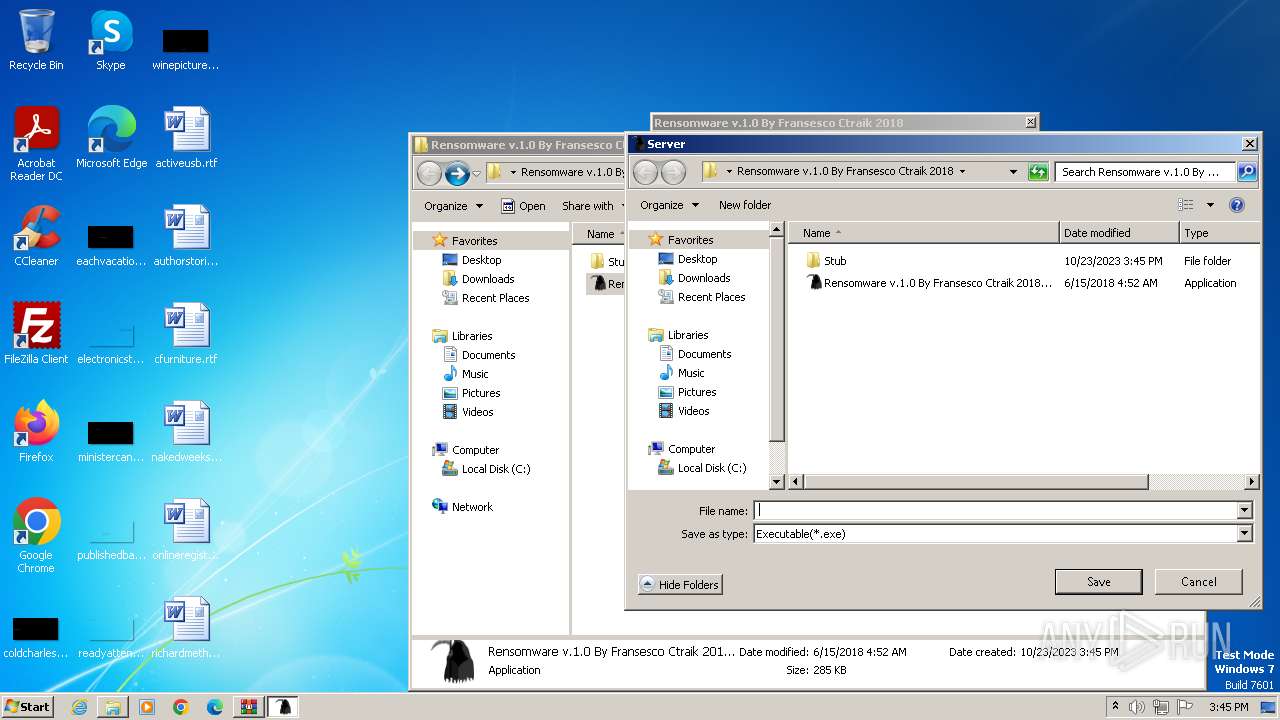Screen dimensions: 1280x720
Task: Open activeusb.rtf document on desktop
Action: coord(186,138)
